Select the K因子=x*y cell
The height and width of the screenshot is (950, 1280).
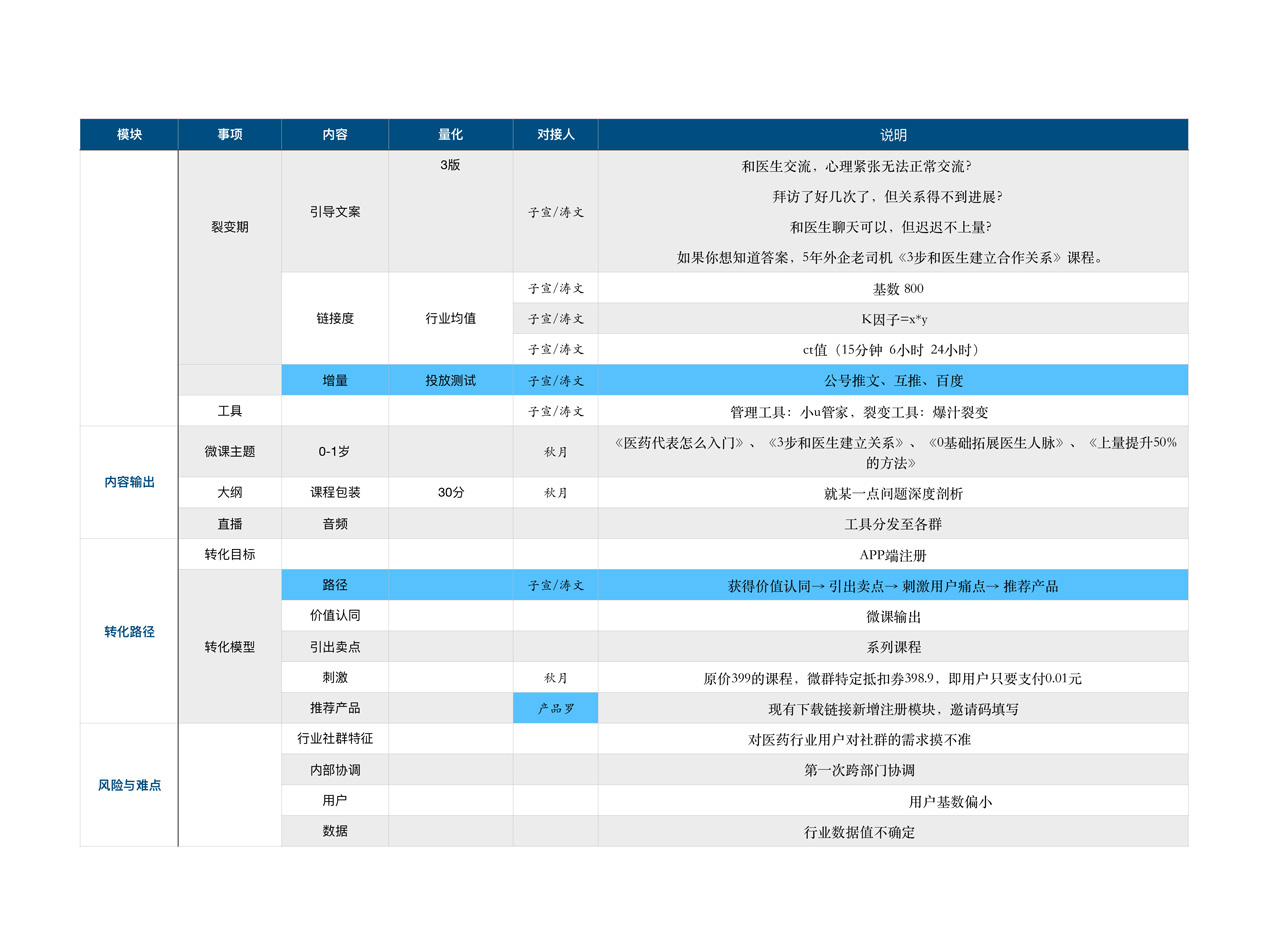(893, 319)
